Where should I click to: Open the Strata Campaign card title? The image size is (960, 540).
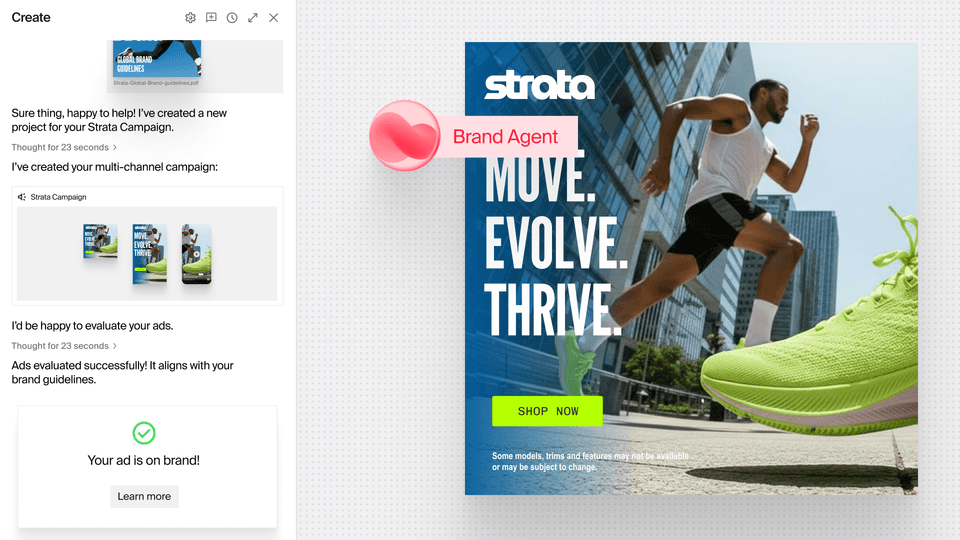coord(58,197)
